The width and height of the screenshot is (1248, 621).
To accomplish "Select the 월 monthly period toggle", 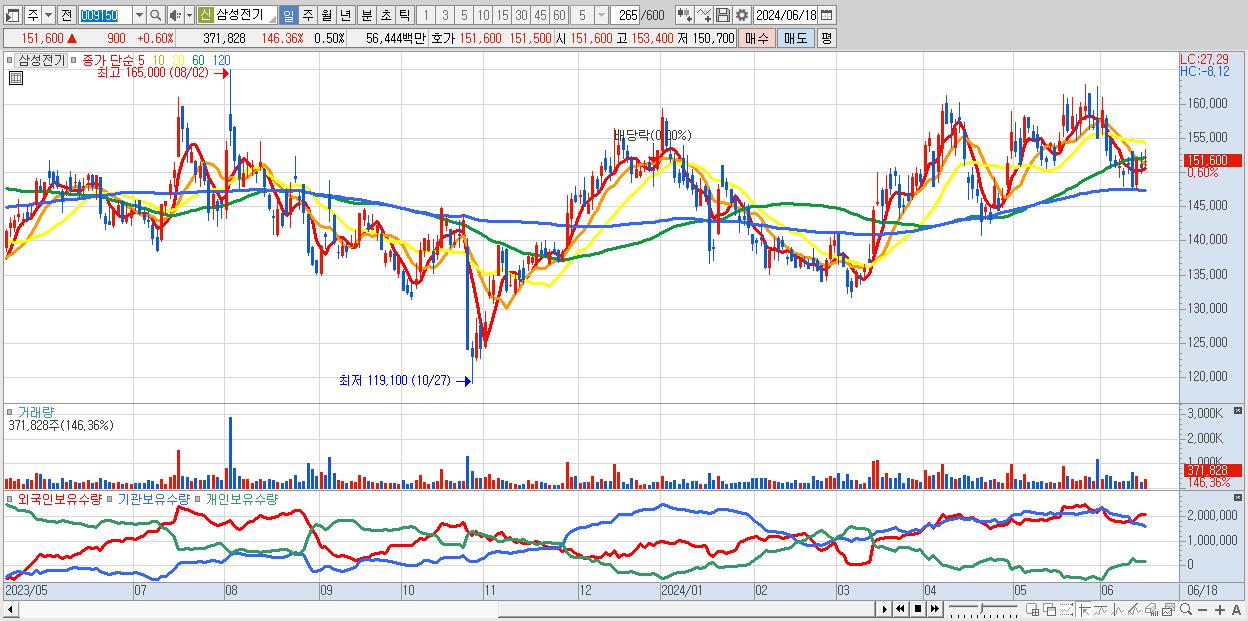I will [326, 15].
